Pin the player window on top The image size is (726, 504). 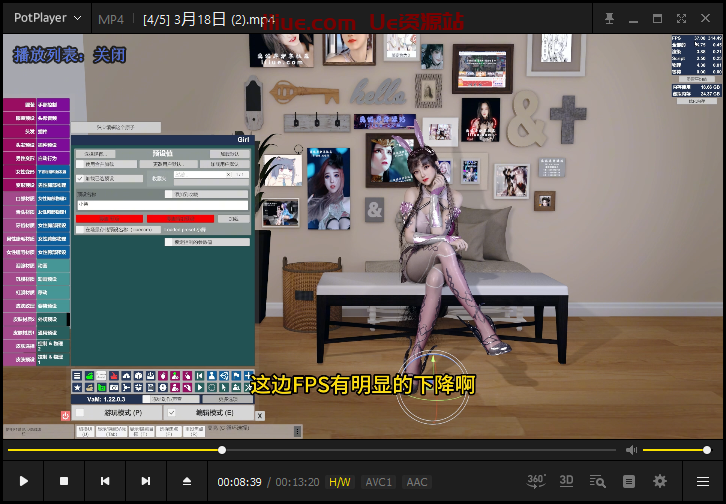[x=609, y=19]
